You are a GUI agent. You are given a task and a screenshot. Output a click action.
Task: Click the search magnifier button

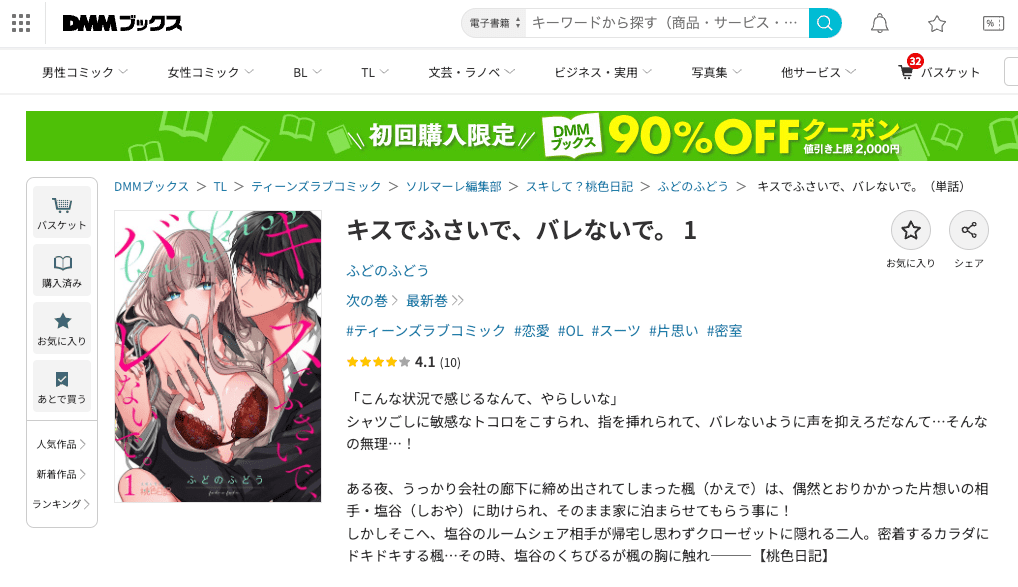click(x=825, y=23)
